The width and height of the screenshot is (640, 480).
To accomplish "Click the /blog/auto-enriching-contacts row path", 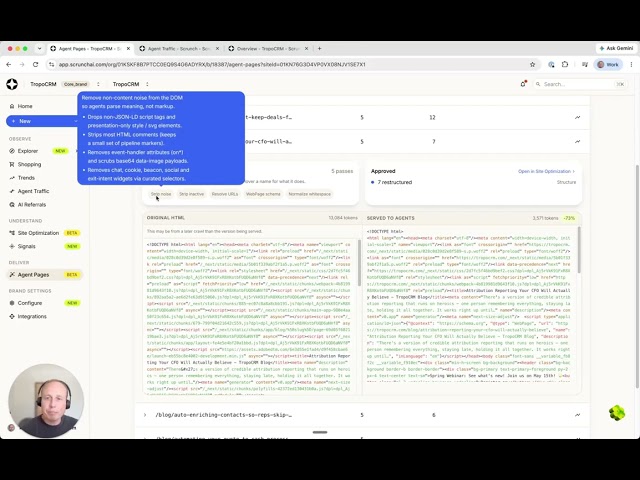I will coord(223,415).
